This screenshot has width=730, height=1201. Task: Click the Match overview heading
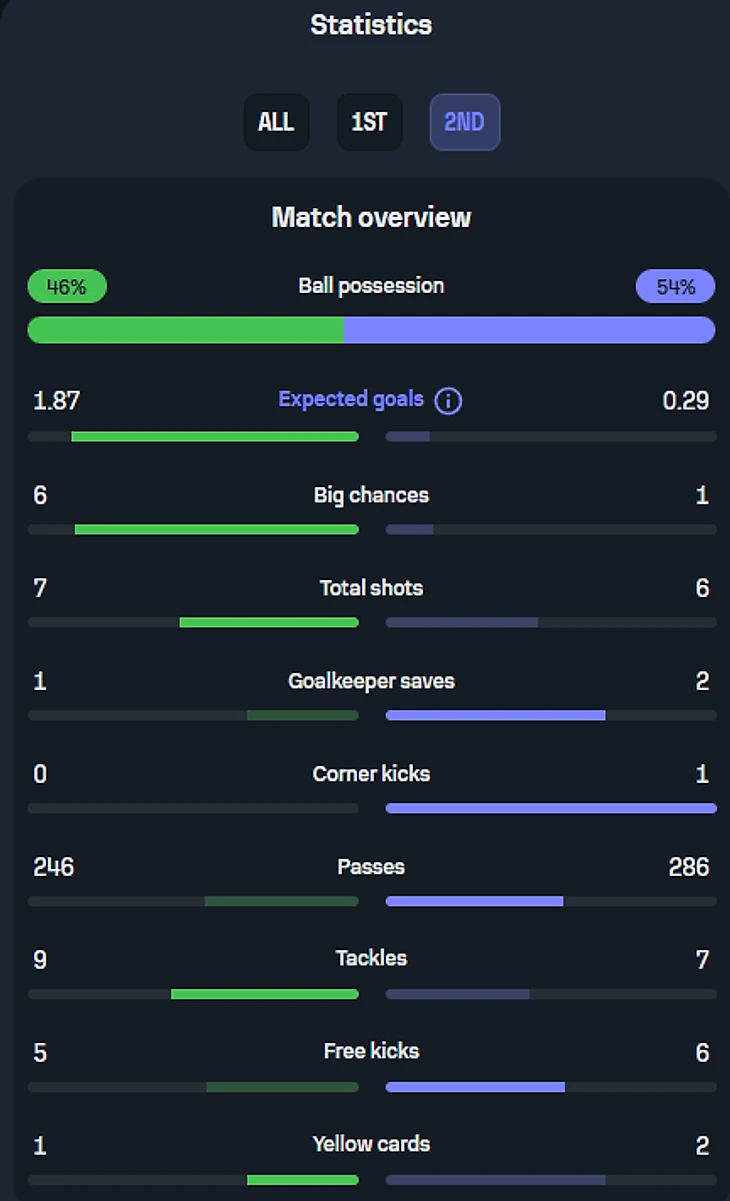coord(371,217)
